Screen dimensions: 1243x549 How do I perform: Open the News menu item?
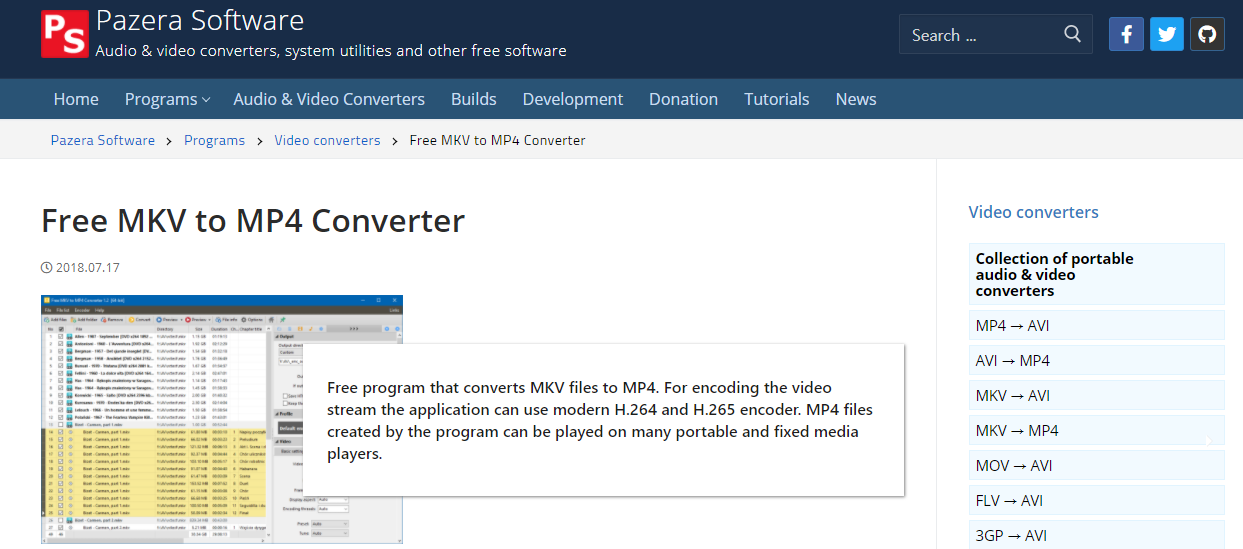tap(856, 99)
